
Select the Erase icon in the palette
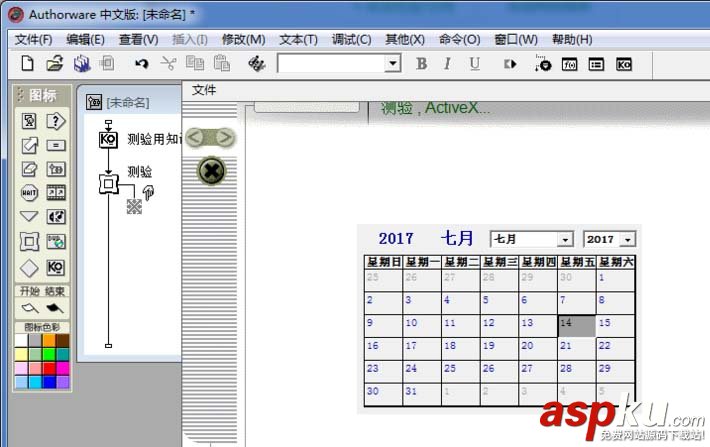[x=29, y=169]
